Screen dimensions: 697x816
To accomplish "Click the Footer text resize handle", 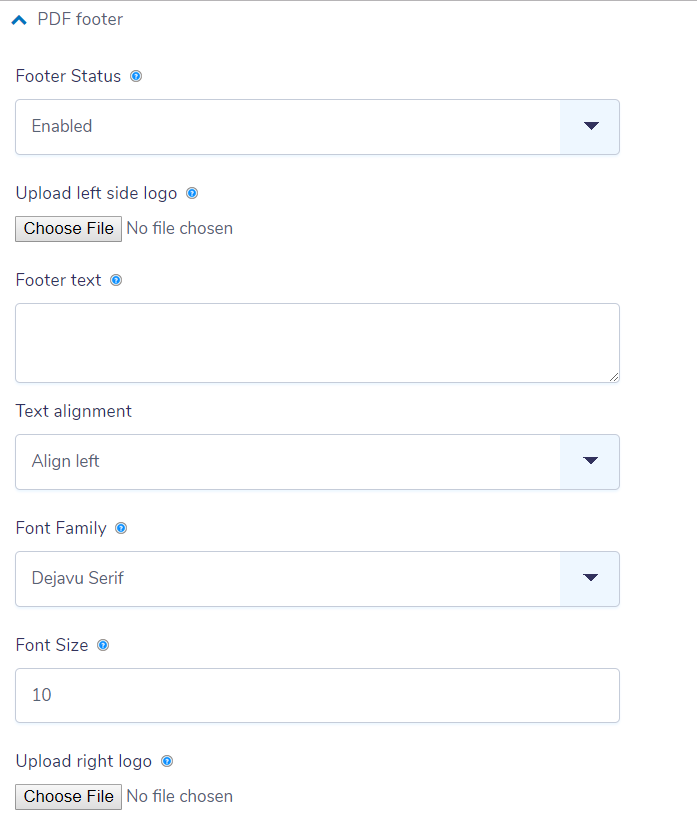I will (x=614, y=377).
